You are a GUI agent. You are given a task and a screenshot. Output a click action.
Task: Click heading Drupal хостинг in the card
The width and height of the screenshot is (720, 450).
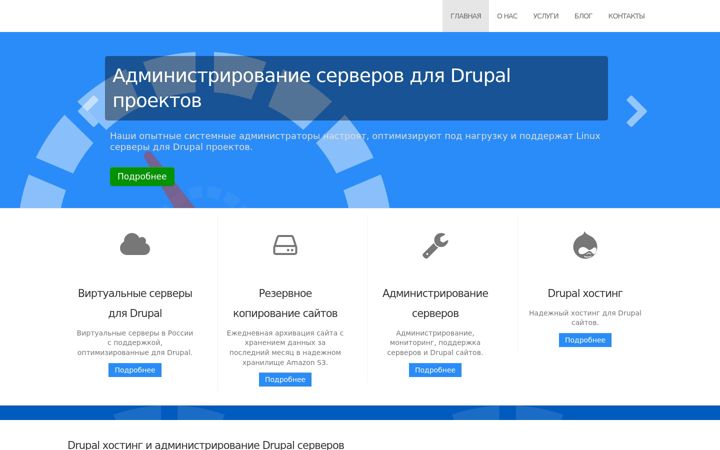[x=585, y=293]
